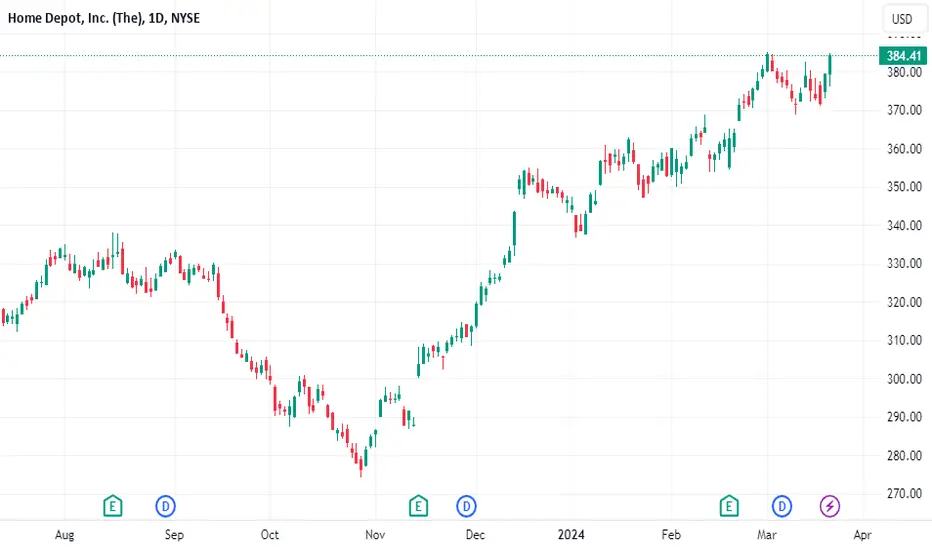Open the February earnings marker (E)
932x550 pixels.
coord(729,506)
